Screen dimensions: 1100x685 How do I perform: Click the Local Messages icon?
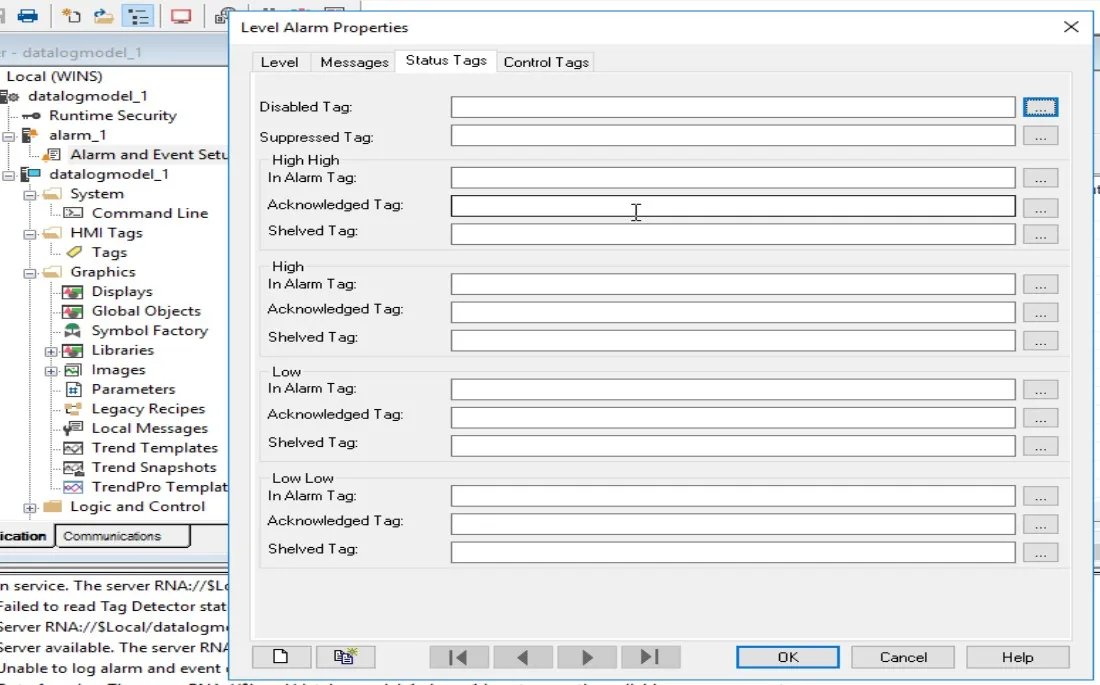pos(73,428)
